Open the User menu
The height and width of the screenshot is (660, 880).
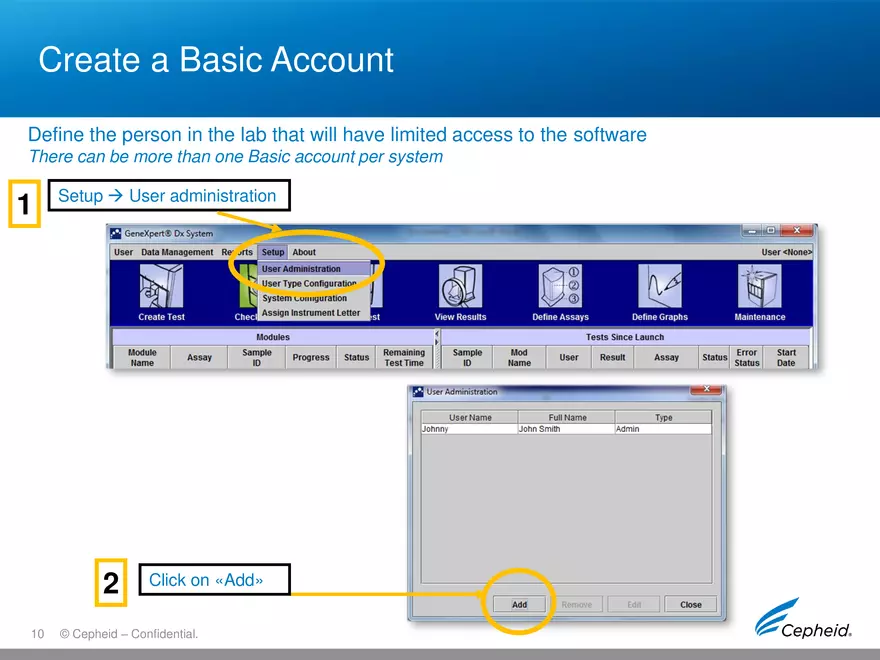[x=123, y=252]
